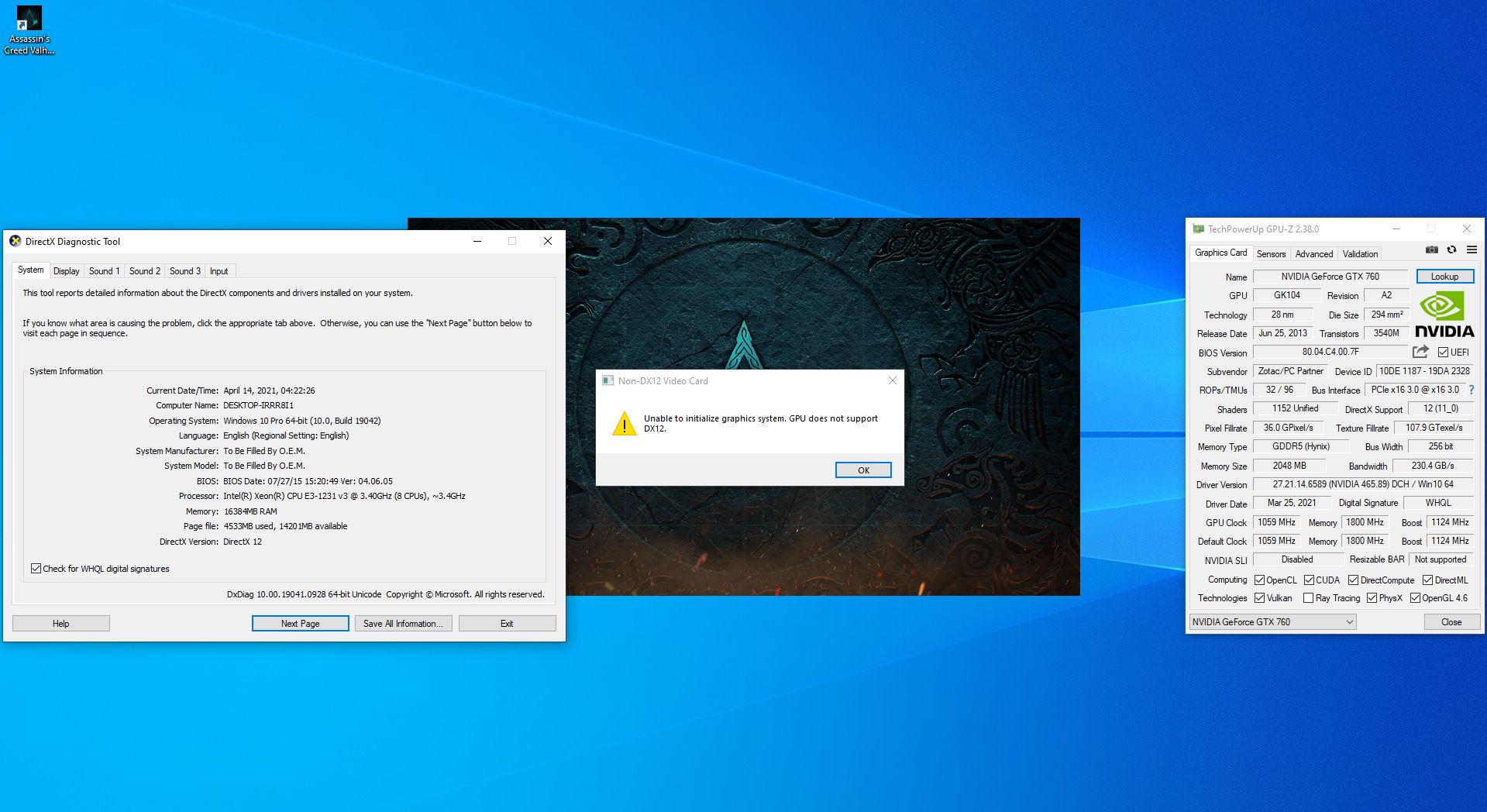The width and height of the screenshot is (1487, 812).
Task: Click DirectX Version: DirectX 12 text
Action: tap(211, 542)
